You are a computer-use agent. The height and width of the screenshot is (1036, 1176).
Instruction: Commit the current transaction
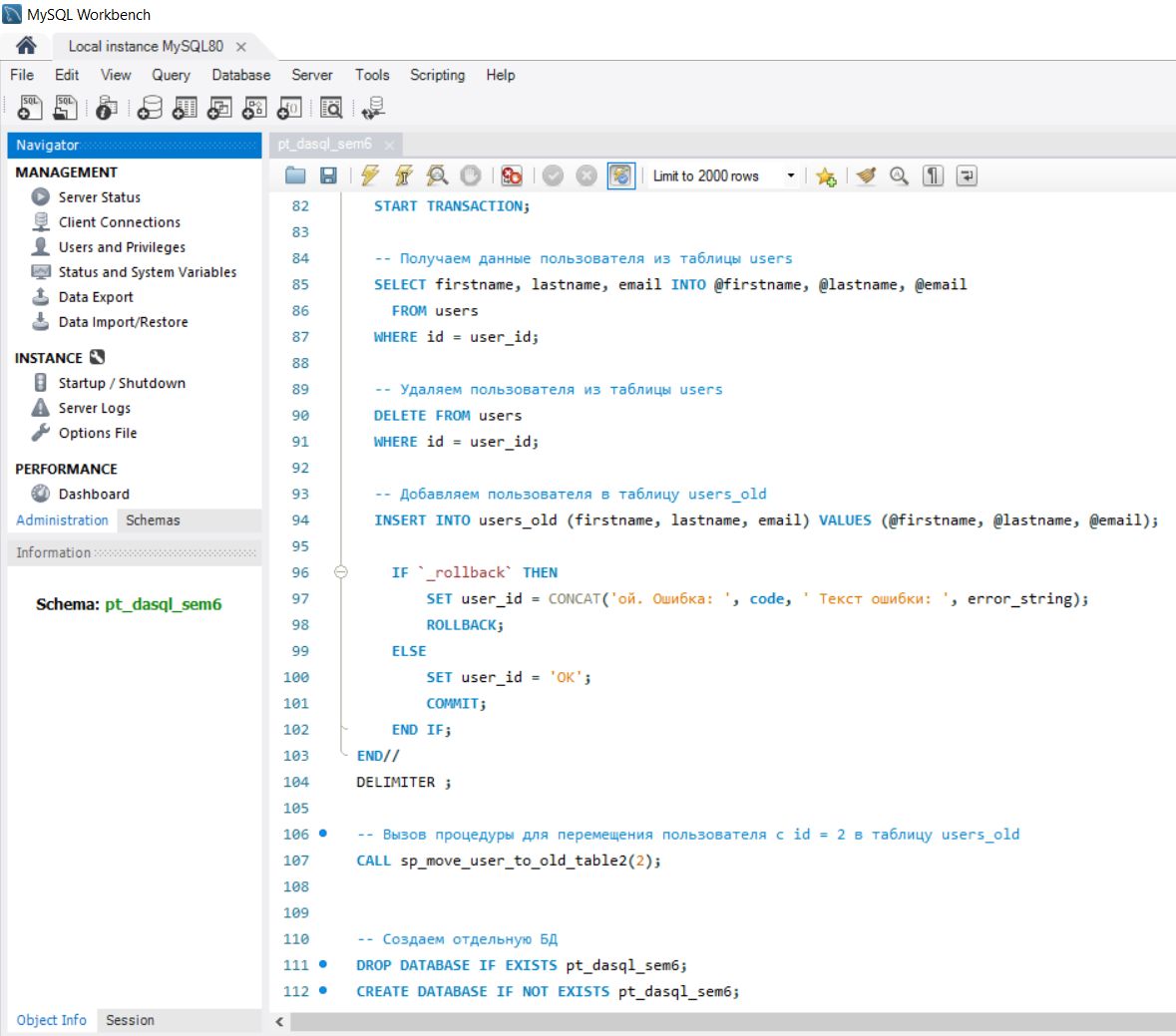click(x=553, y=176)
